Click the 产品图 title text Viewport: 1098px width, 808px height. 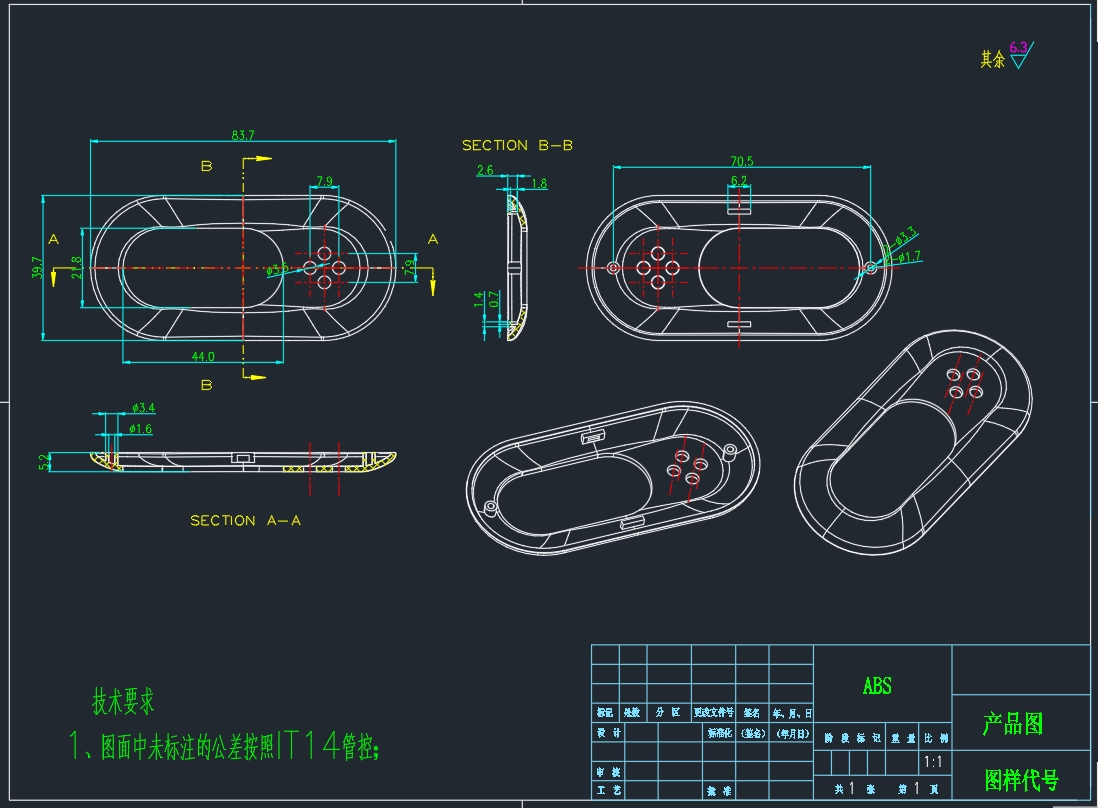(x=1013, y=723)
